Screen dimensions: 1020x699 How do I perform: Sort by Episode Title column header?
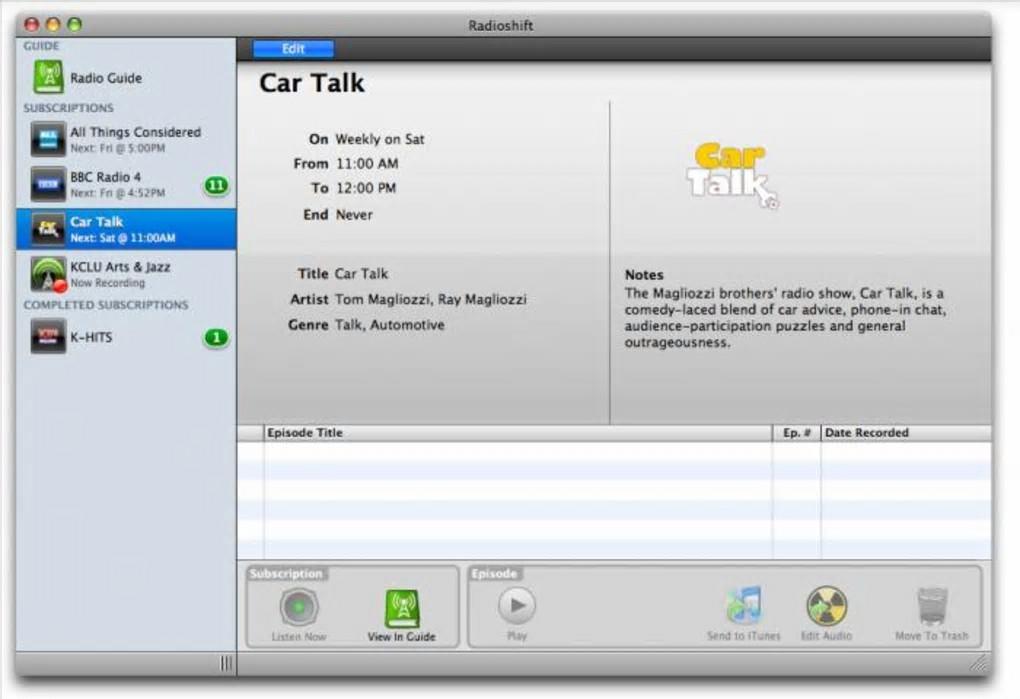518,433
